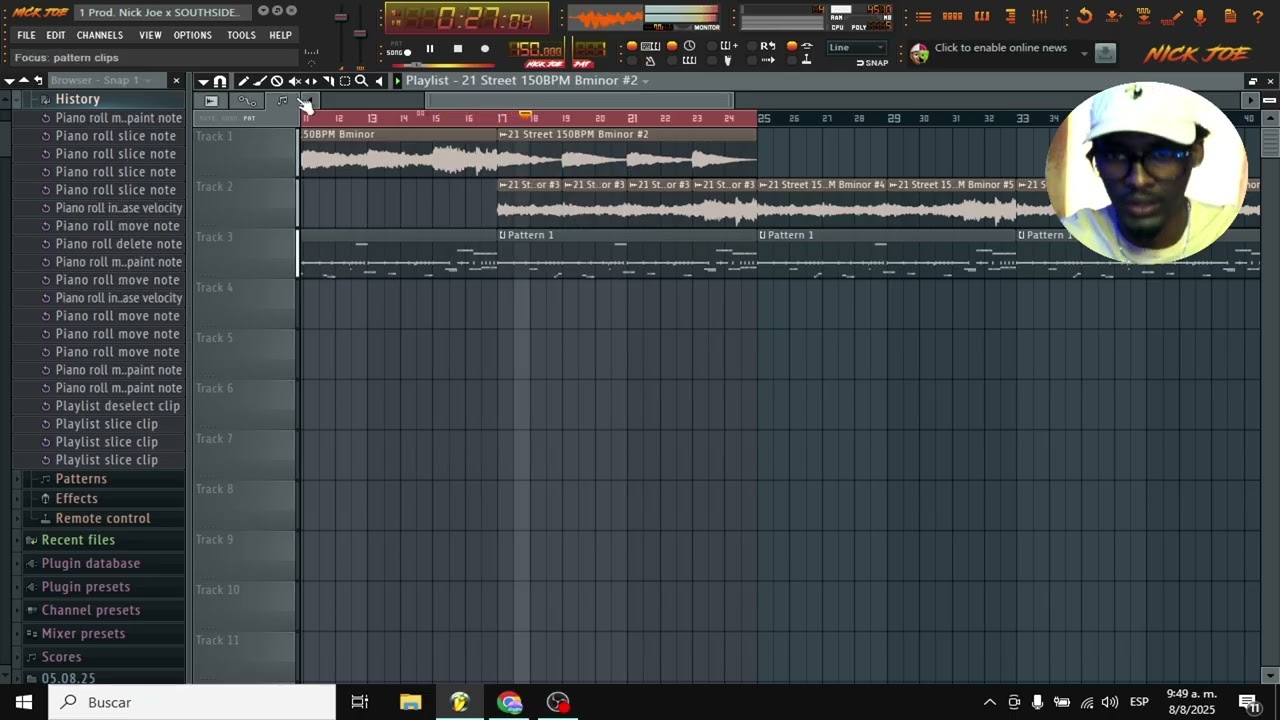This screenshot has width=1280, height=720.
Task: Open the CHANNELS menu
Action: [x=100, y=35]
